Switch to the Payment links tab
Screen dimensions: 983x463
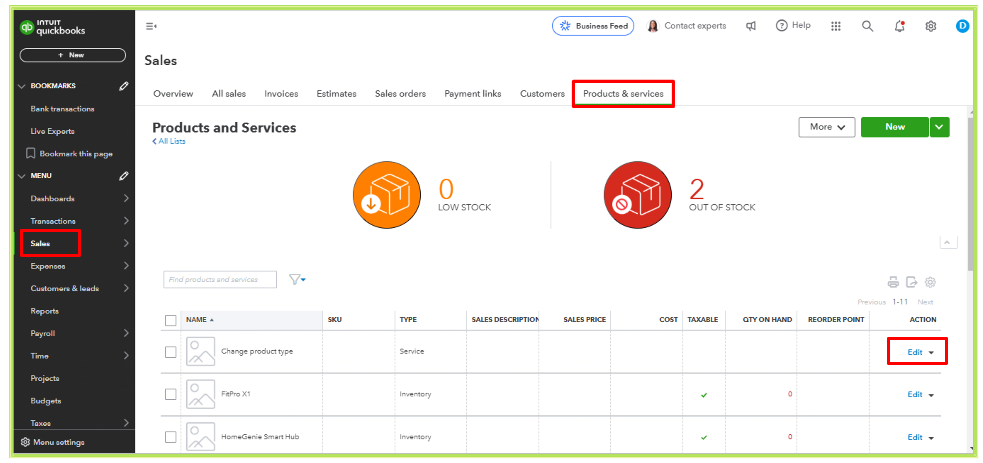pos(473,94)
